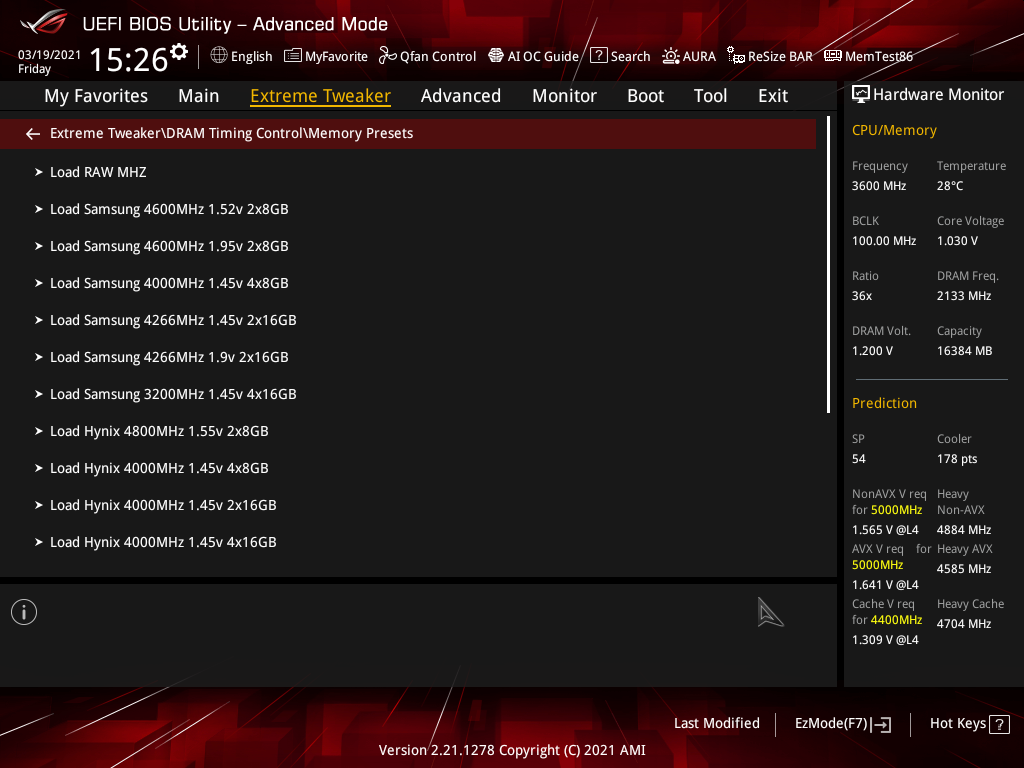Select the Extreme Tweaker tab
Viewport: 1024px width, 768px height.
321,95
